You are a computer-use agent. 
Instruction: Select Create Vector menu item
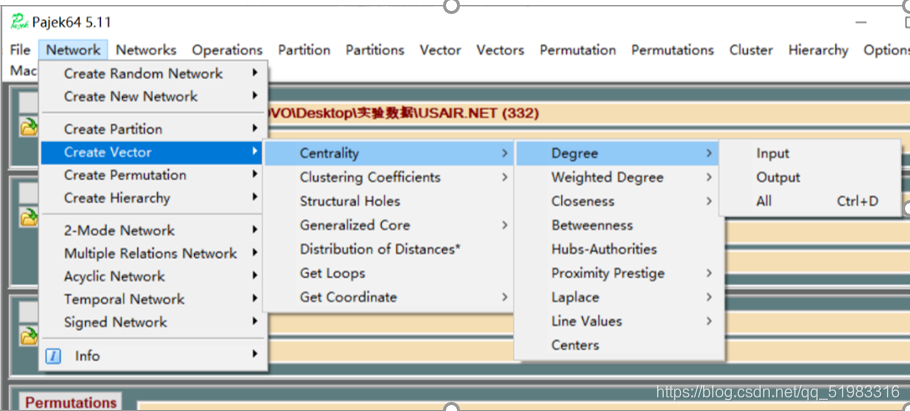pyautogui.click(x=154, y=152)
